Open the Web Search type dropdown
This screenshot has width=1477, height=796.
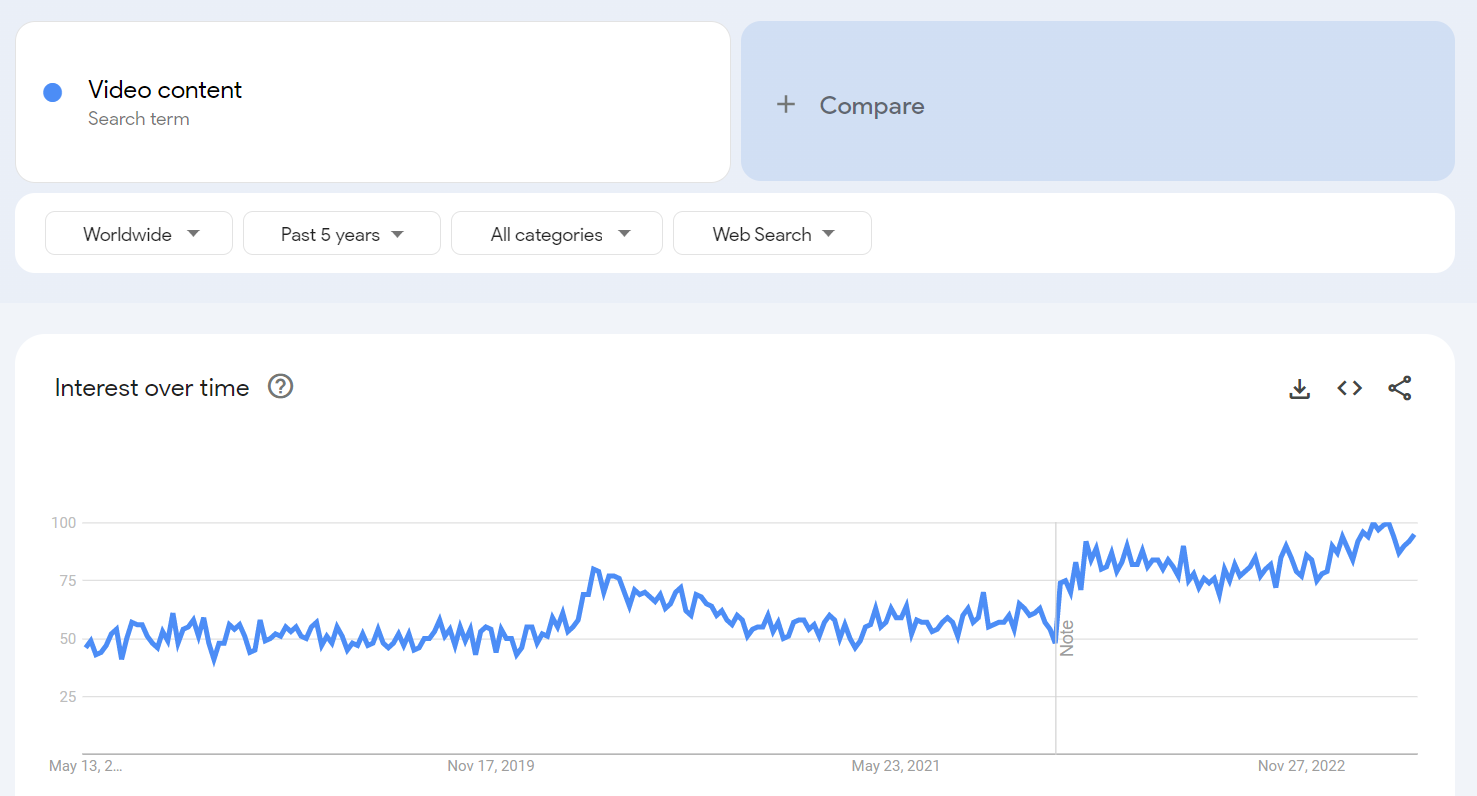772,233
